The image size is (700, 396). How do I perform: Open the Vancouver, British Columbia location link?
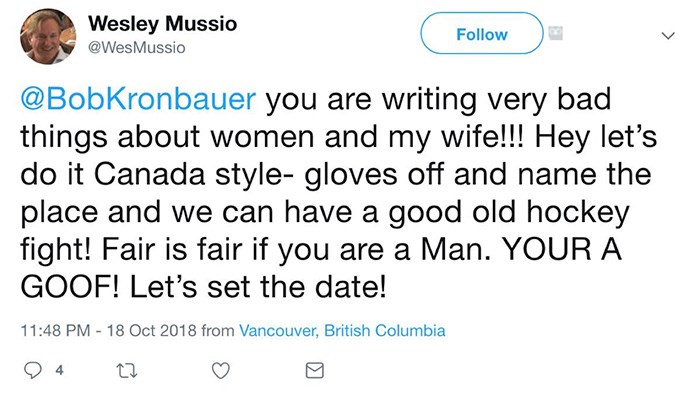pos(342,330)
